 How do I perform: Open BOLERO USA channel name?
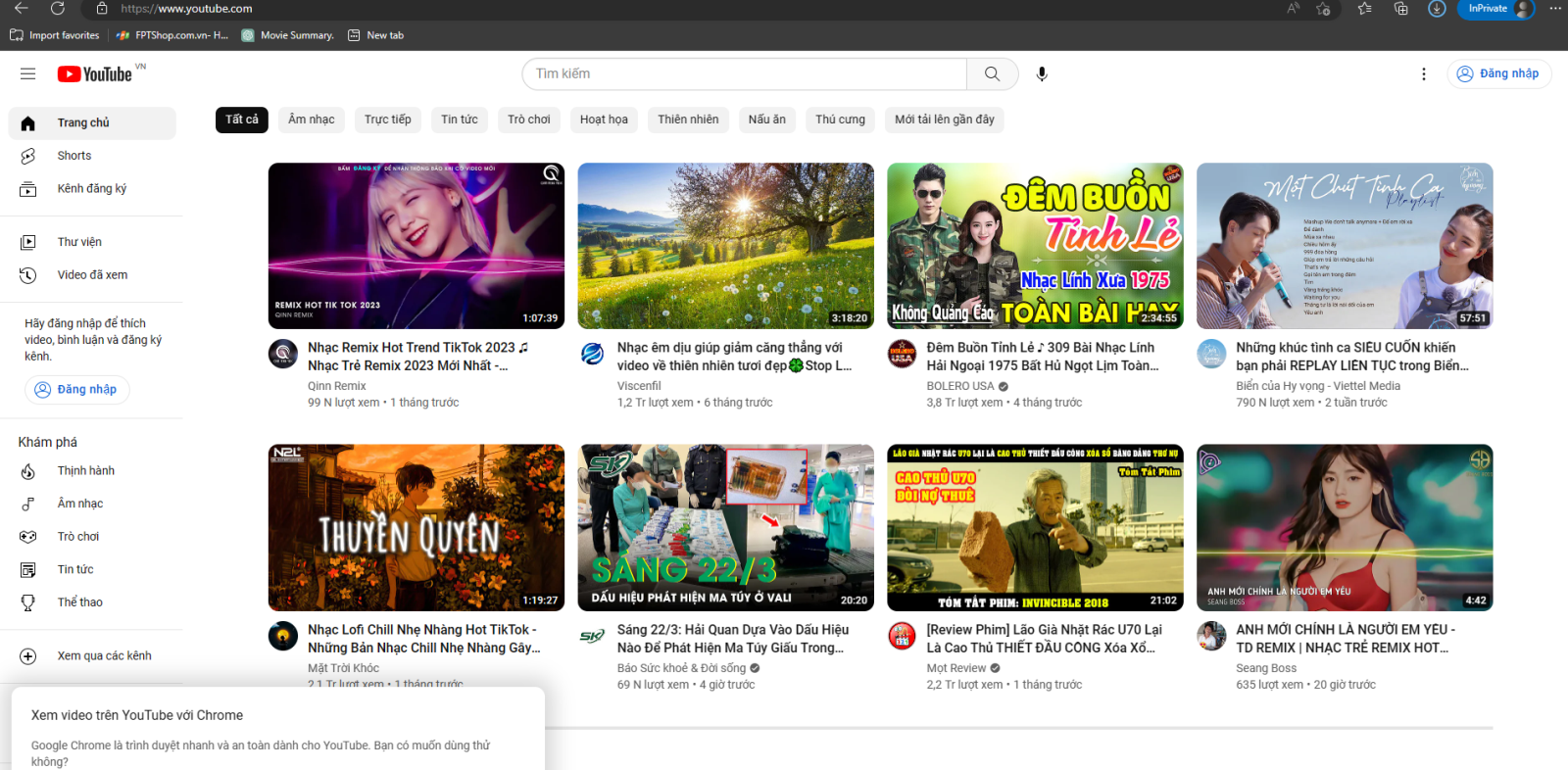[x=960, y=386]
